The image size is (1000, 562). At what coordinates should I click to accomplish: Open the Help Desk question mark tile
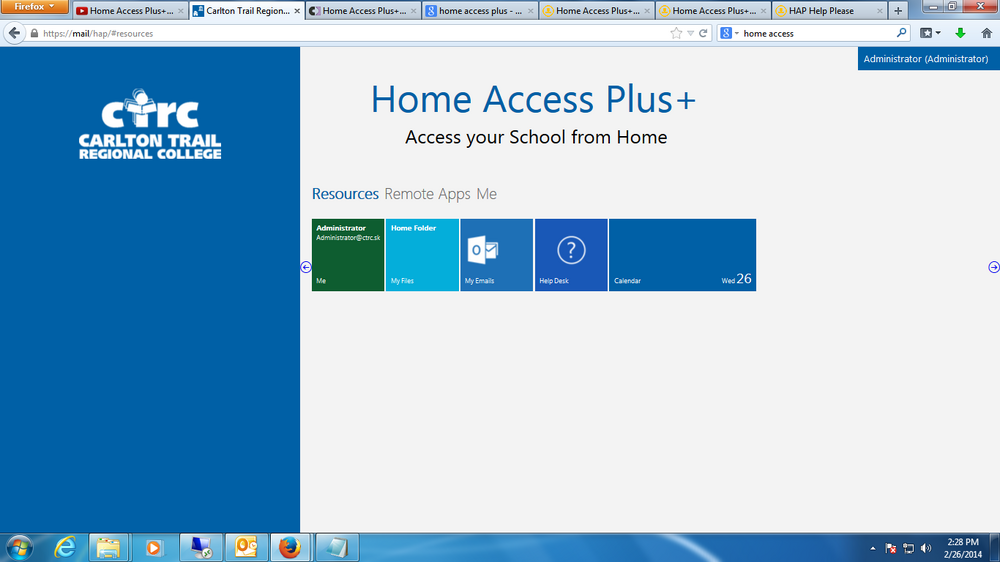point(571,255)
